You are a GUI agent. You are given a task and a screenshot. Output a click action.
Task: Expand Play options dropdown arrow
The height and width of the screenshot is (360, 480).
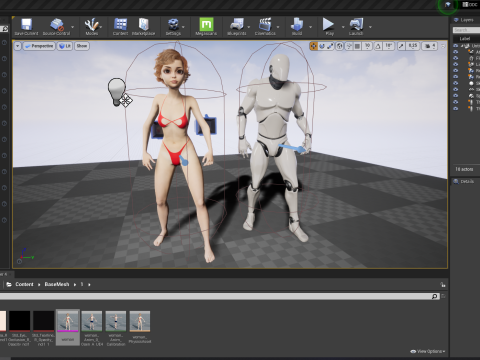click(343, 27)
